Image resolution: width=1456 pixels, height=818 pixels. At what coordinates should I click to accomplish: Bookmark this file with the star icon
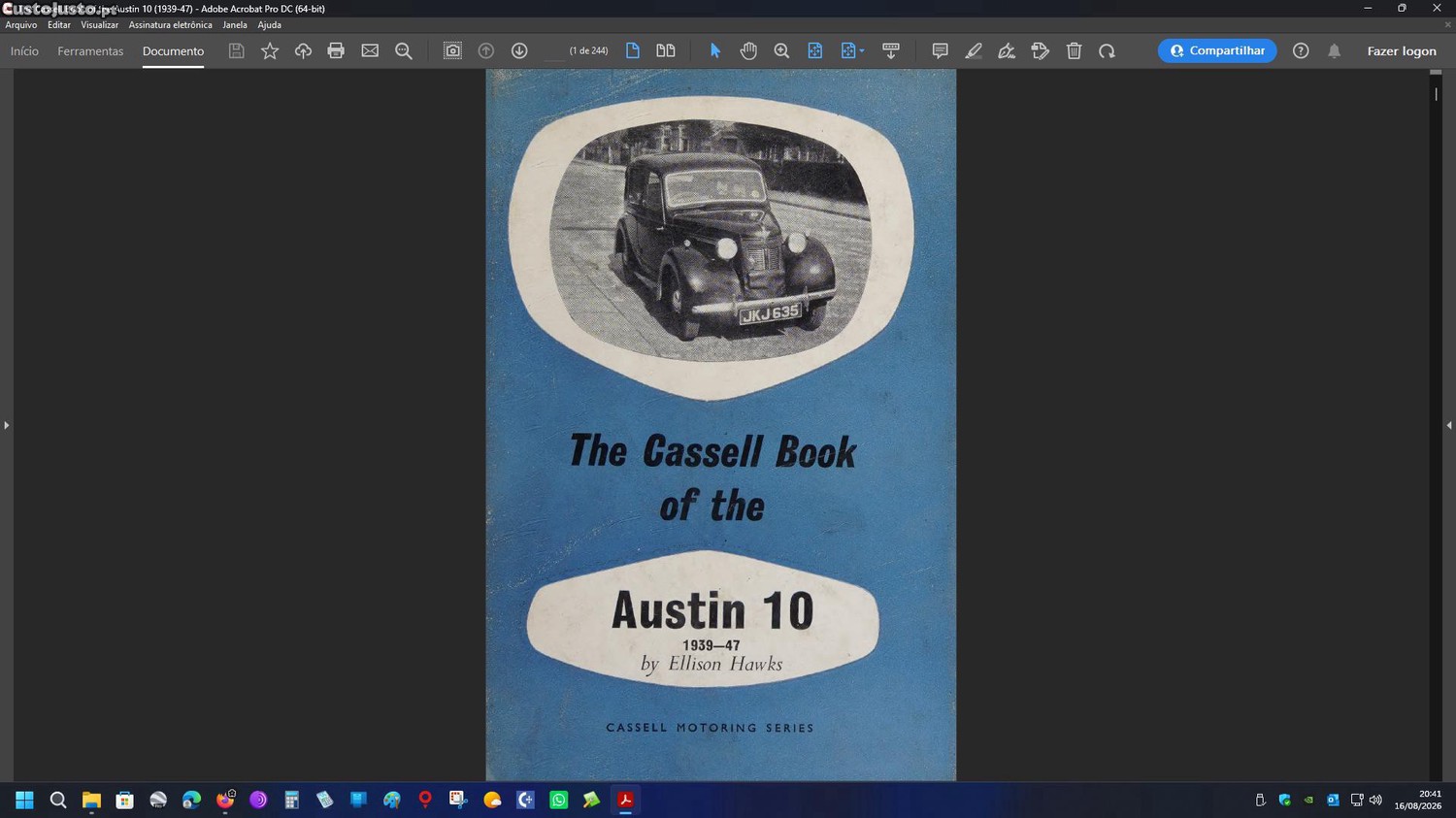click(270, 50)
